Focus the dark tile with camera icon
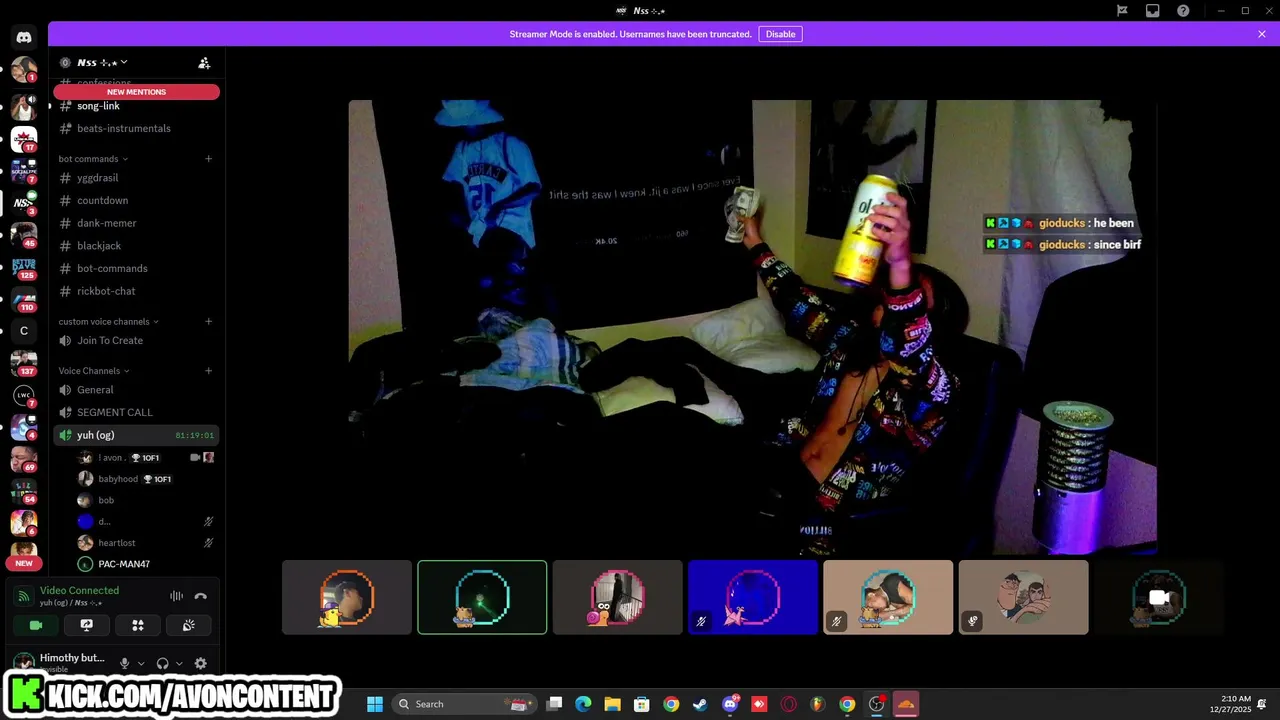1280x720 pixels. coord(1159,597)
